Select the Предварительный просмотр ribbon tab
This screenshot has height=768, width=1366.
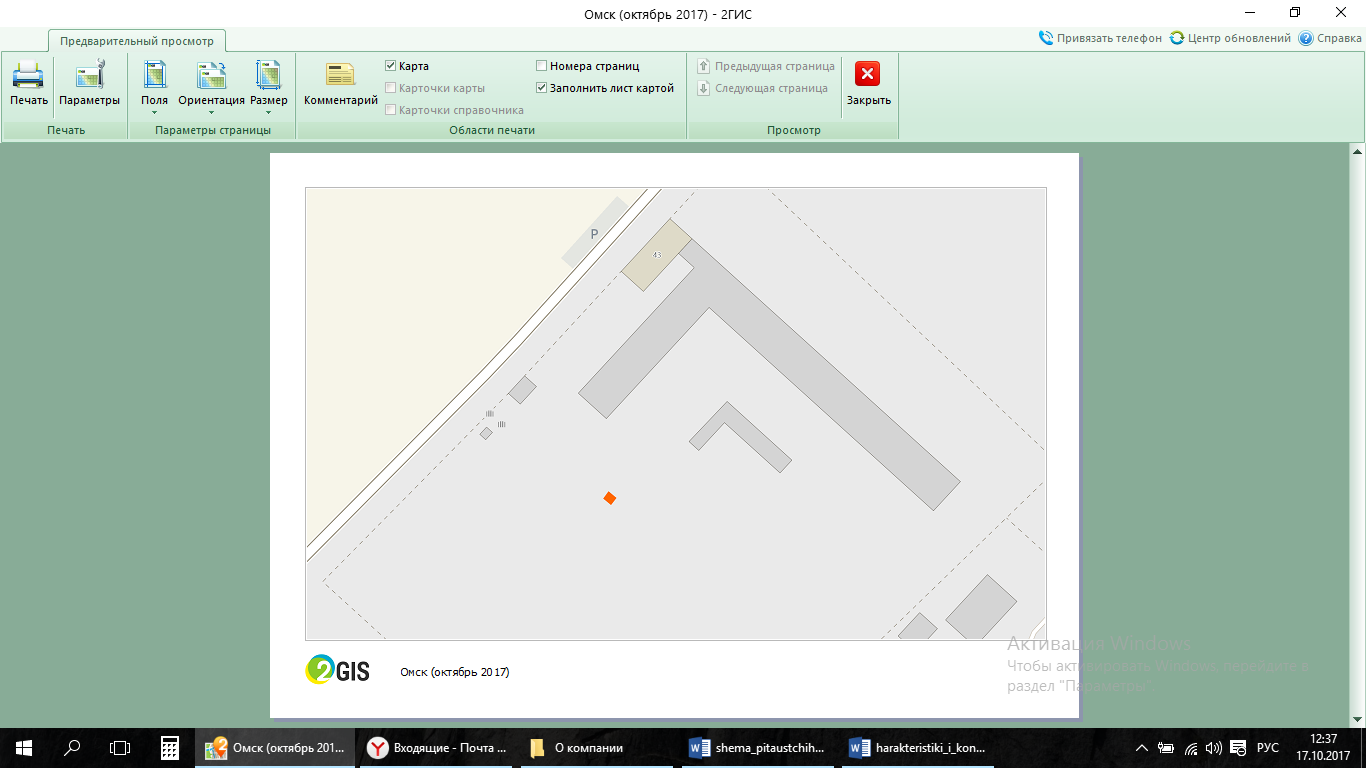tap(137, 41)
